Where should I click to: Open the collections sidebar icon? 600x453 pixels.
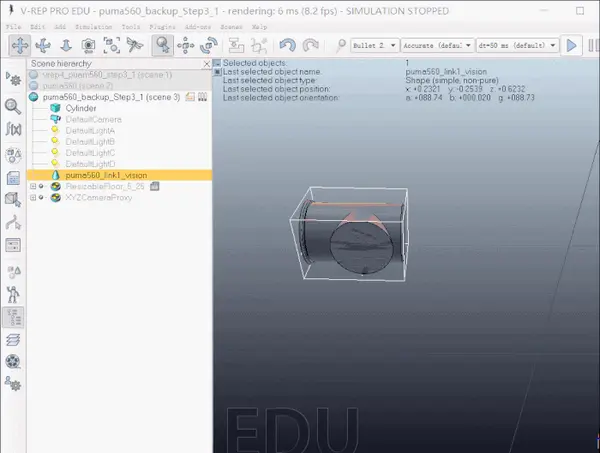point(13,155)
